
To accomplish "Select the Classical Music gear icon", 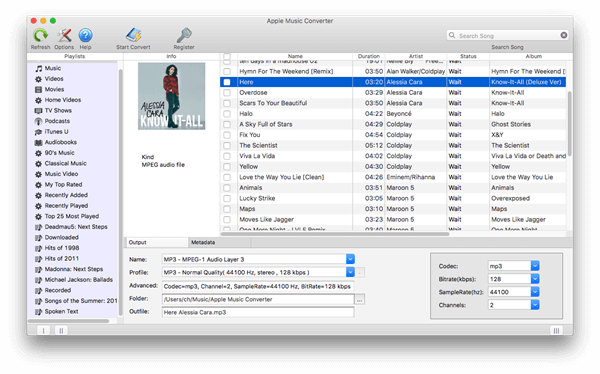I will (39, 163).
